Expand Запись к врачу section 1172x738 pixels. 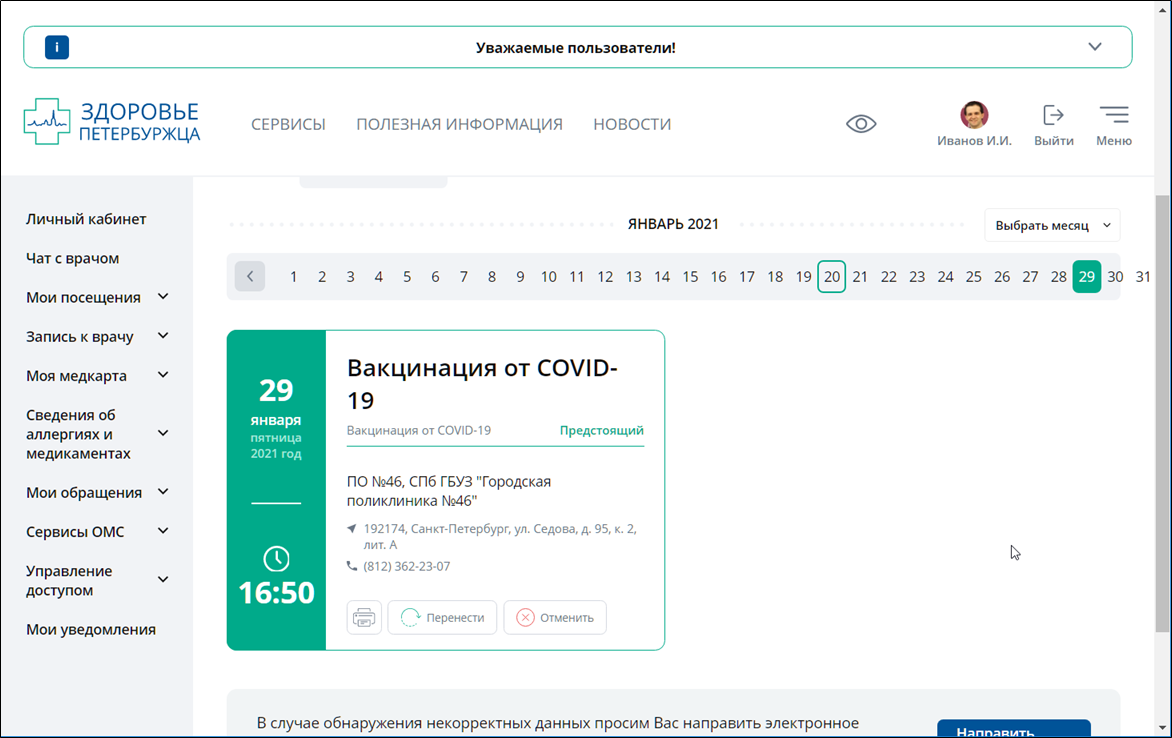(163, 336)
